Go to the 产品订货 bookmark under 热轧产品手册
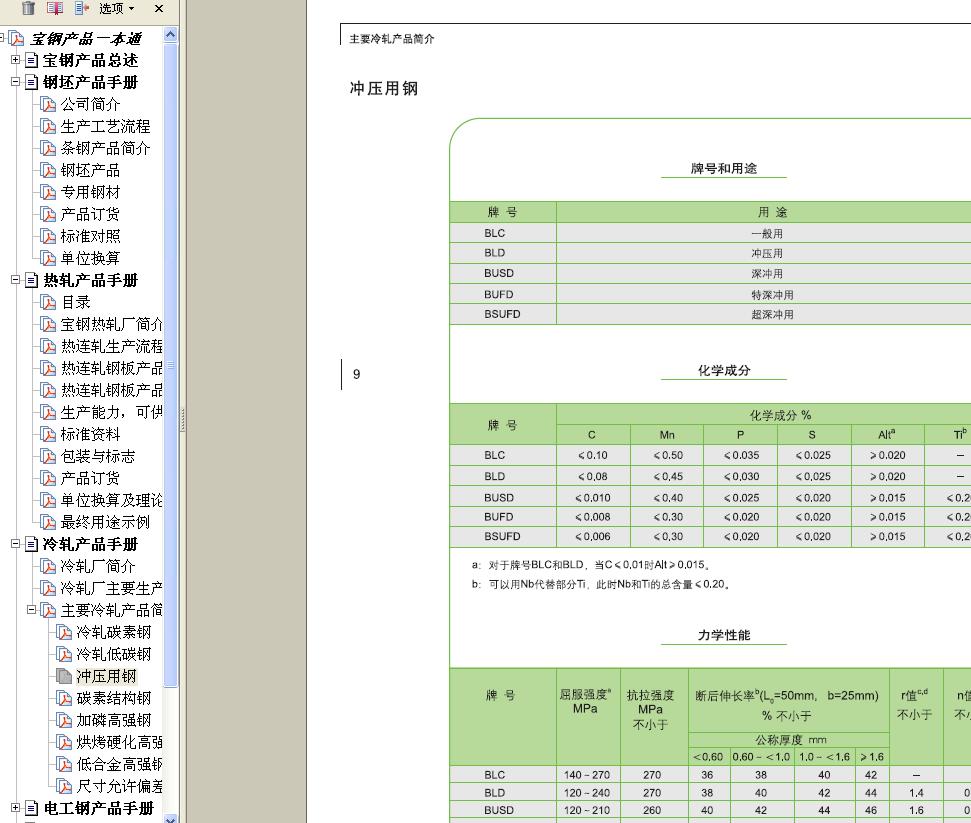The width and height of the screenshot is (971, 823). point(90,478)
